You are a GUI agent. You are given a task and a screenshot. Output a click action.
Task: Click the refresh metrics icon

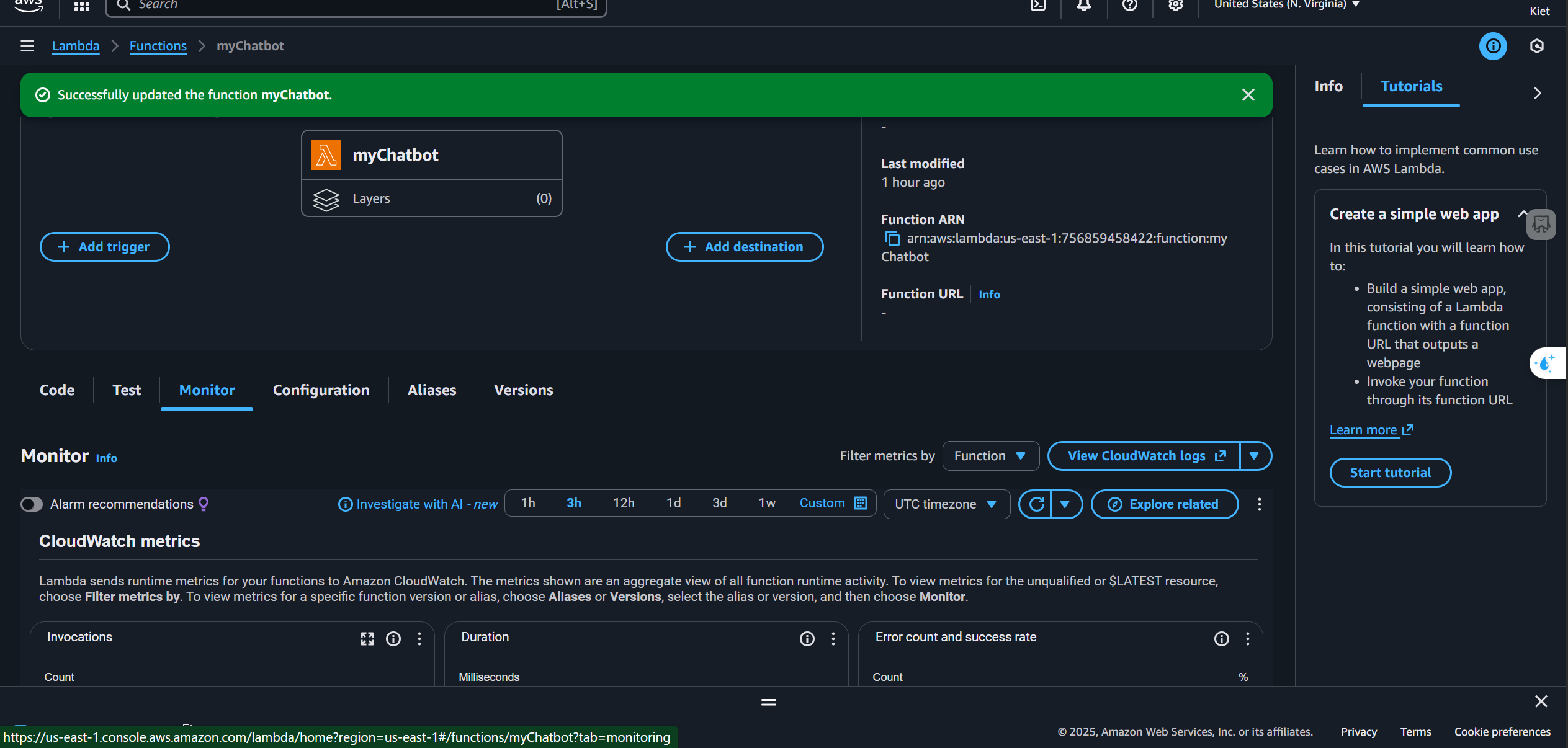1036,504
